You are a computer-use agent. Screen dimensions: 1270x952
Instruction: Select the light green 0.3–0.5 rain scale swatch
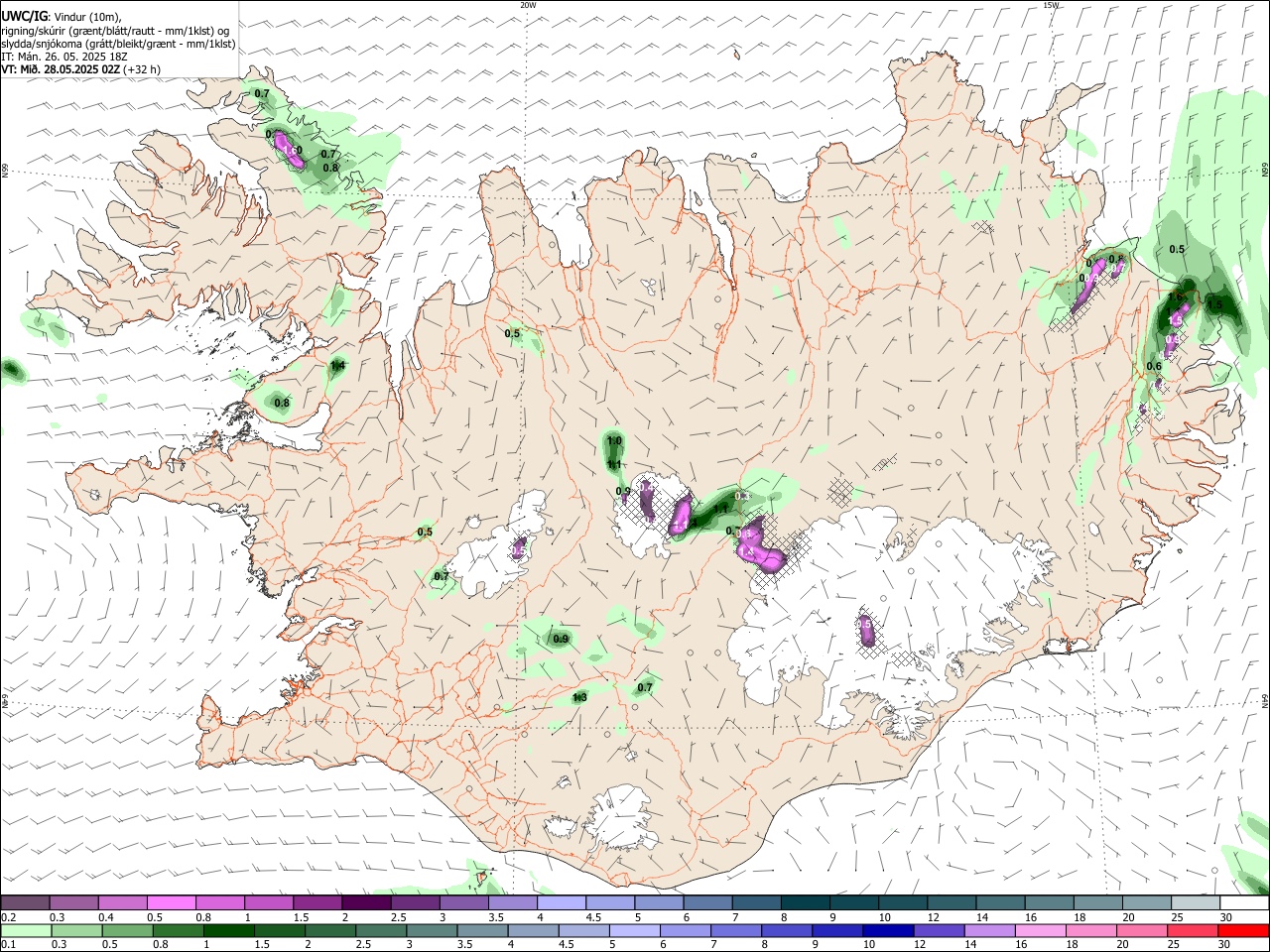click(x=78, y=931)
